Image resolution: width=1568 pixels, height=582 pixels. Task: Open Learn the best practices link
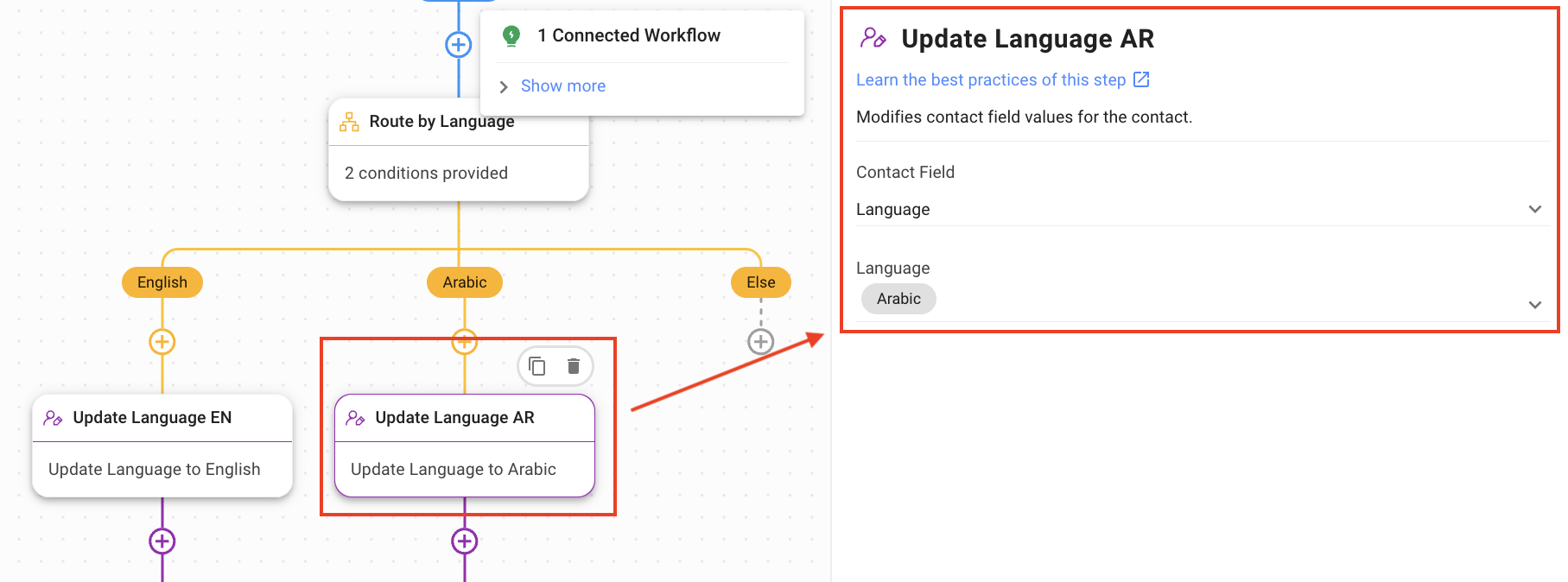pos(990,80)
